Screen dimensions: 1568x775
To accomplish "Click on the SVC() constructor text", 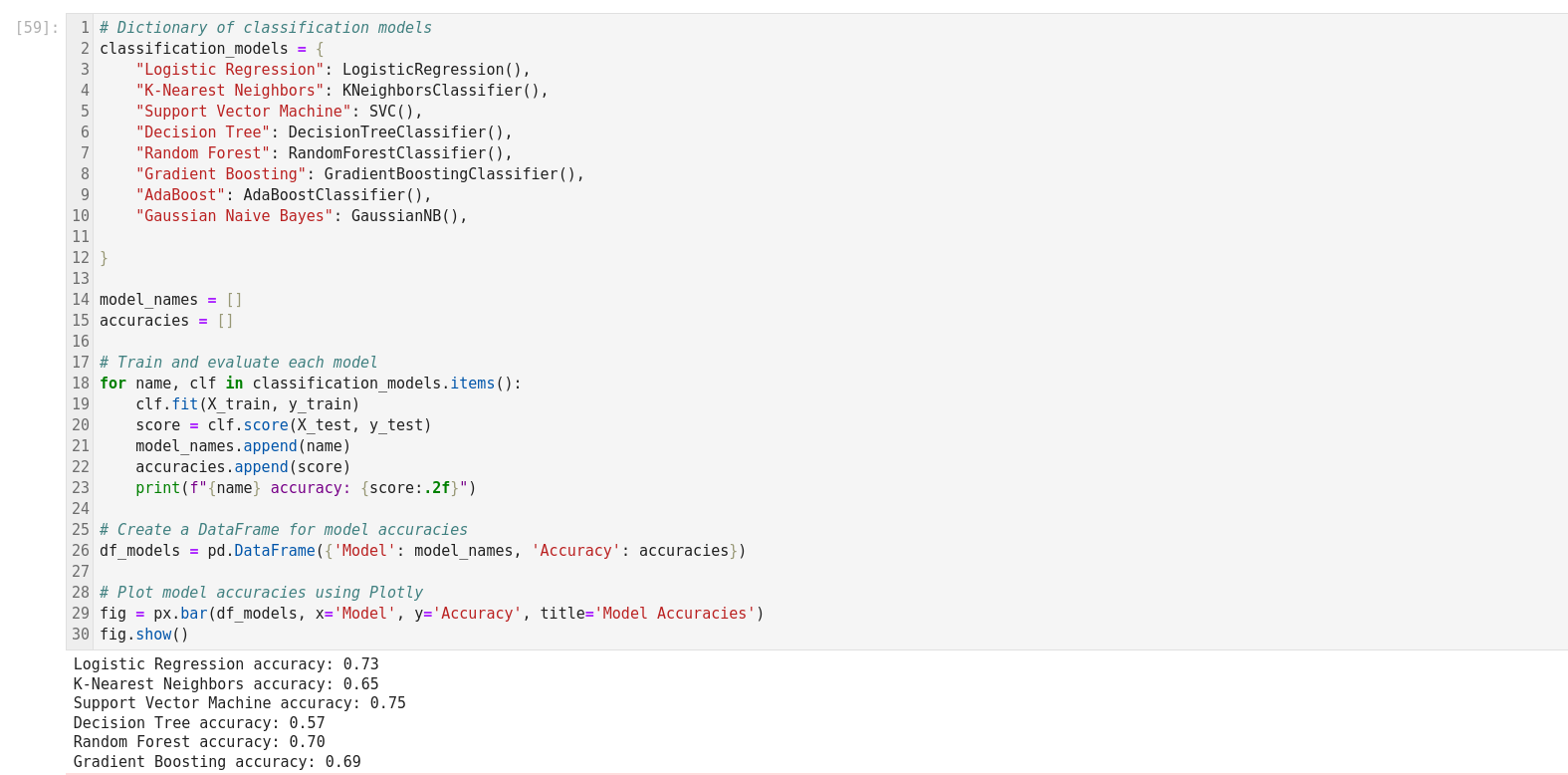I will click(395, 112).
